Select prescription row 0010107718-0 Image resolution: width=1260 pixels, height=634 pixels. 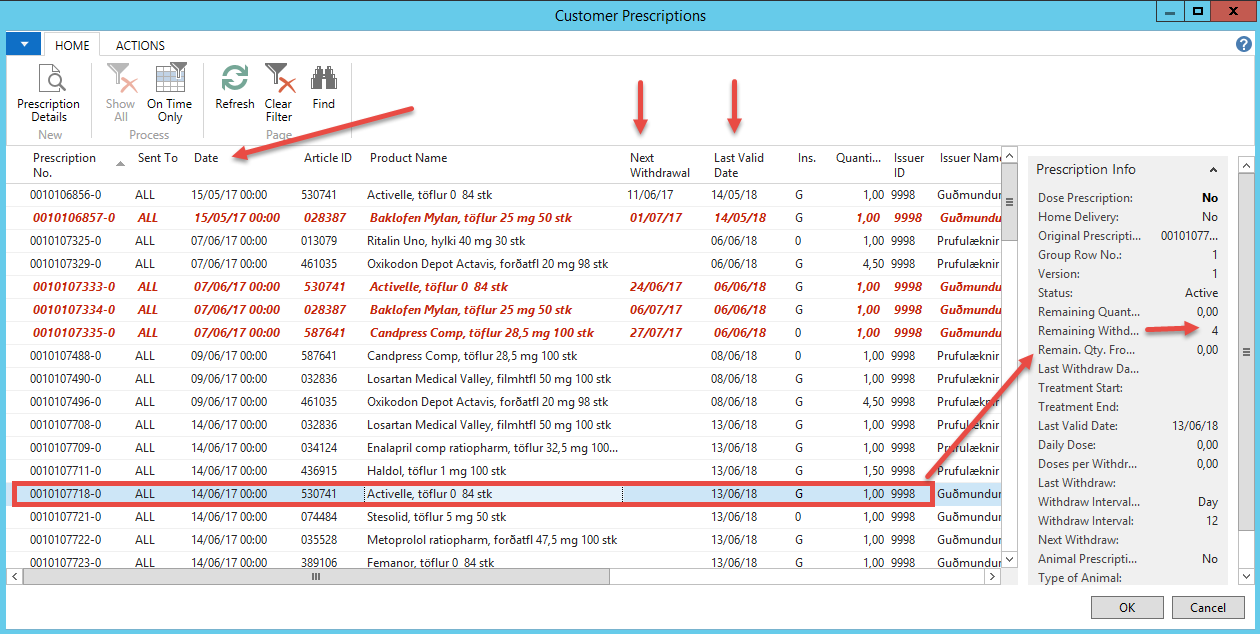[x=66, y=494]
